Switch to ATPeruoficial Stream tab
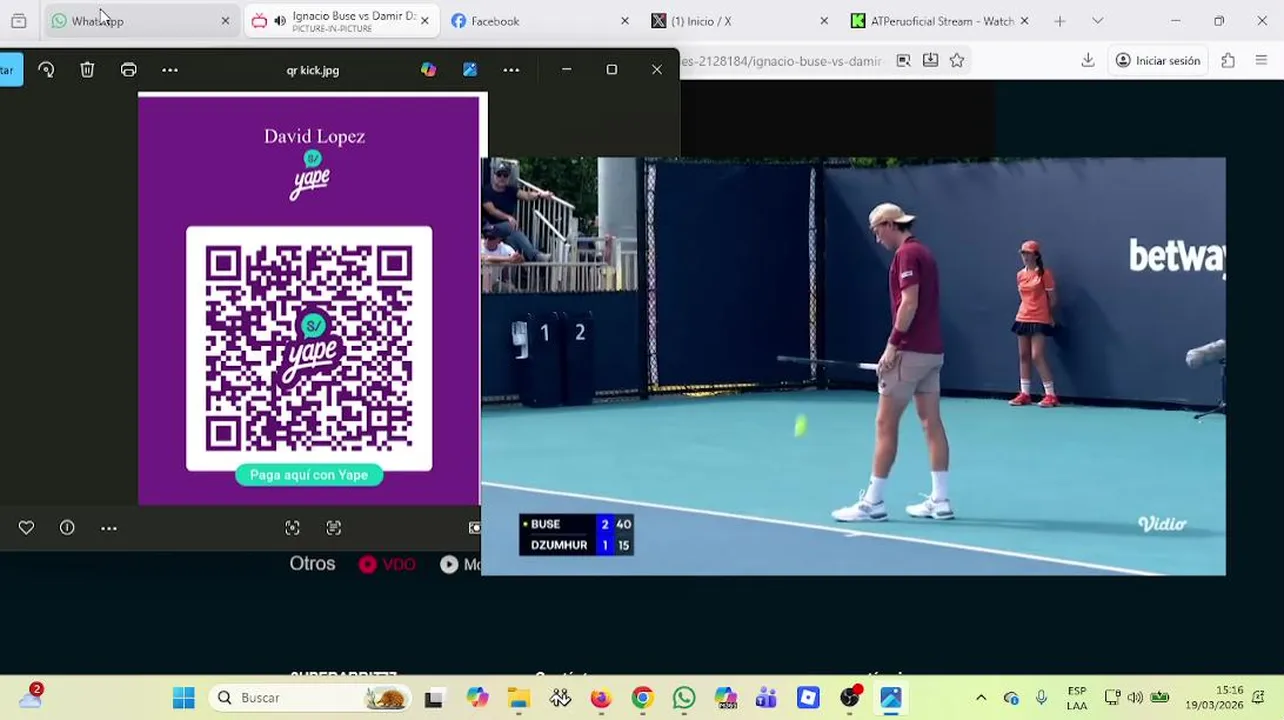The height and width of the screenshot is (720, 1284). coord(940,21)
